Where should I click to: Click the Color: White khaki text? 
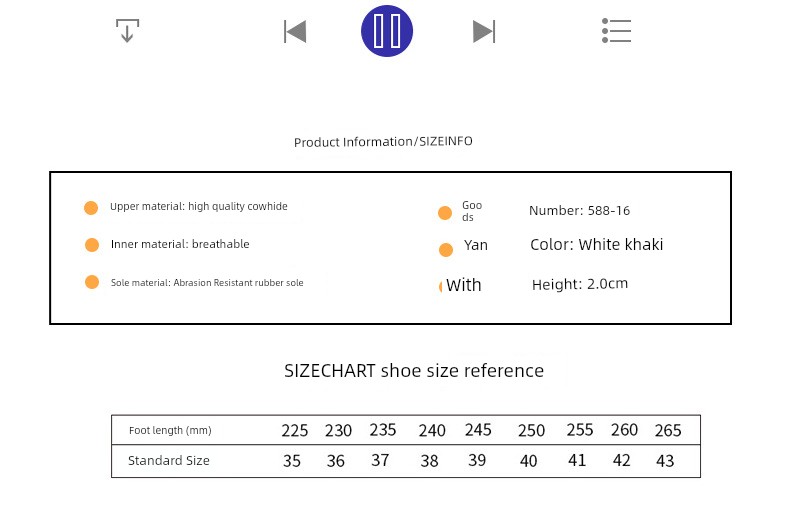coord(596,245)
